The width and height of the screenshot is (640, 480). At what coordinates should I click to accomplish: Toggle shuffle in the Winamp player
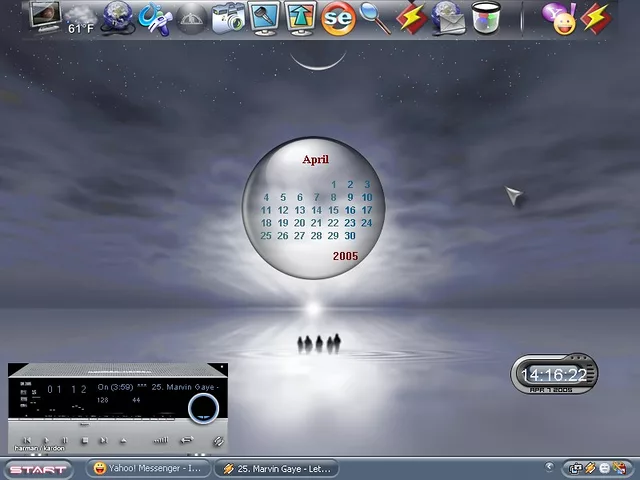218,440
